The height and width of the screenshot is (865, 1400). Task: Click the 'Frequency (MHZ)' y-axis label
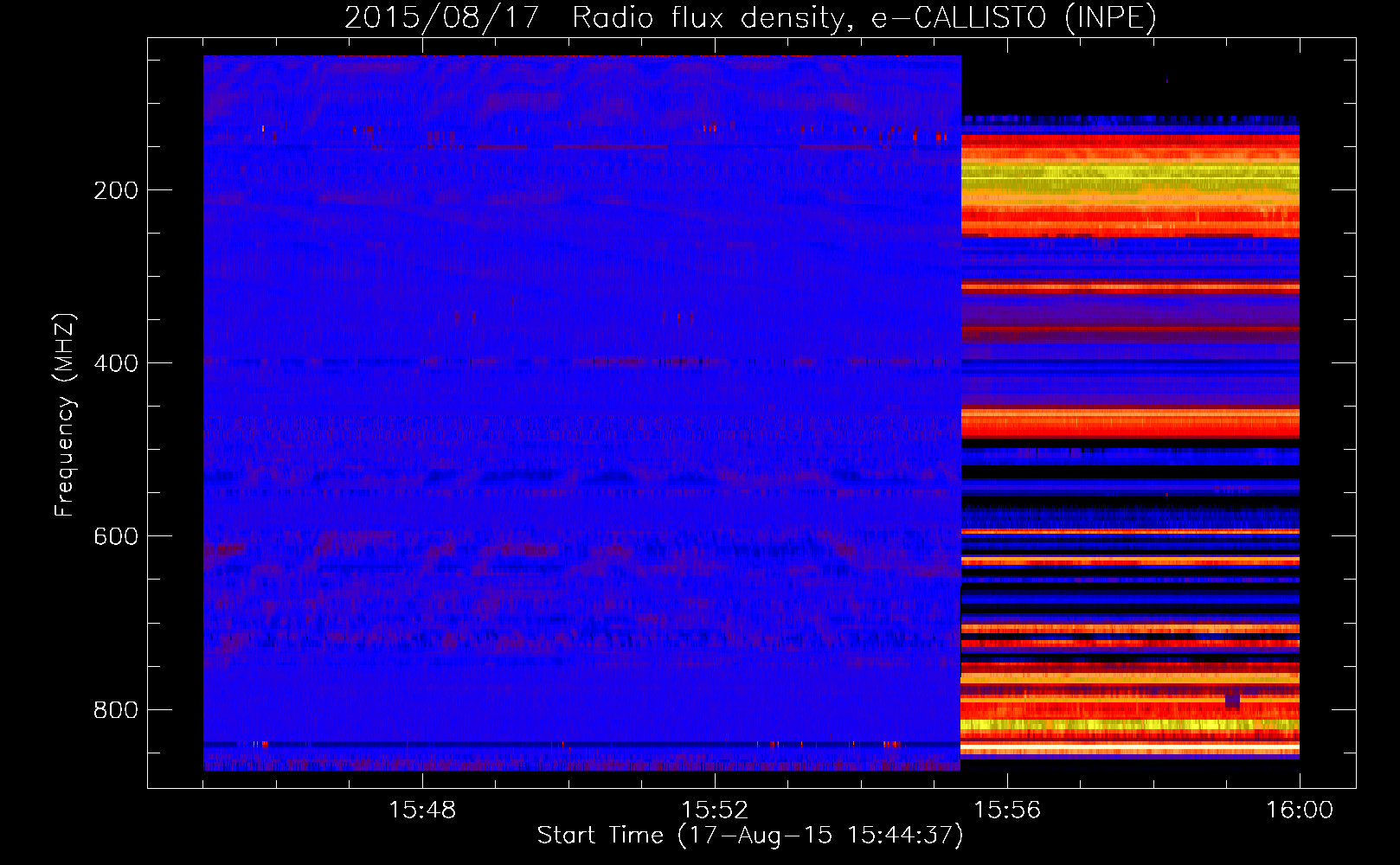[64, 415]
